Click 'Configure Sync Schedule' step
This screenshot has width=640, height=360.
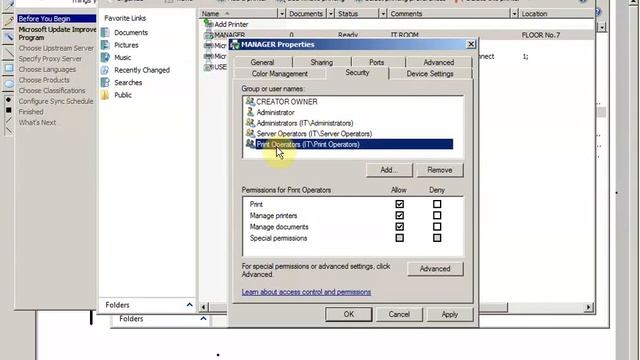56,101
